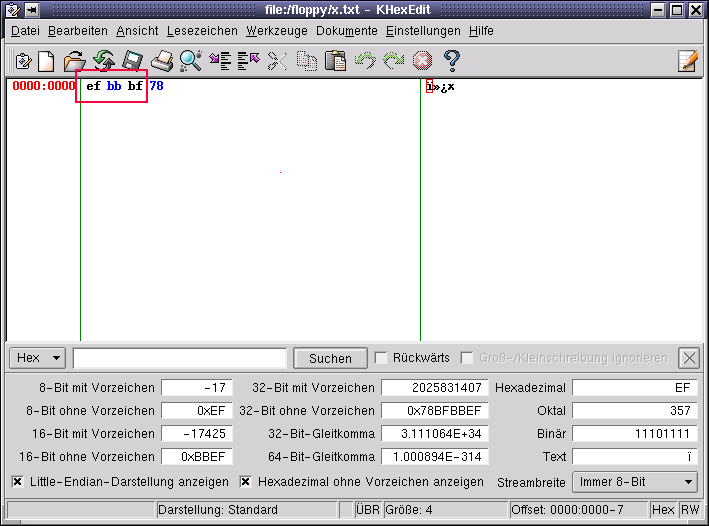Viewport: 709px width, 526px height.
Task: Open the Werkzeuge menu
Action: click(277, 31)
